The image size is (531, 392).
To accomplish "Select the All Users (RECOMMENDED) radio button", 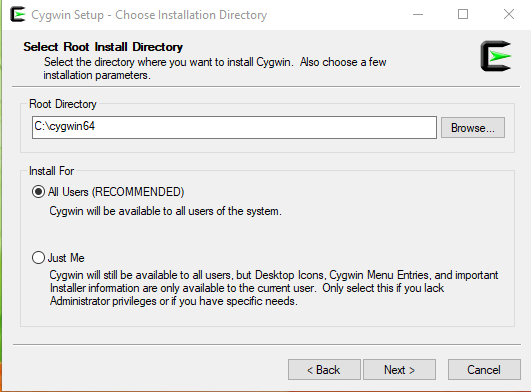I will pyautogui.click(x=38, y=192).
